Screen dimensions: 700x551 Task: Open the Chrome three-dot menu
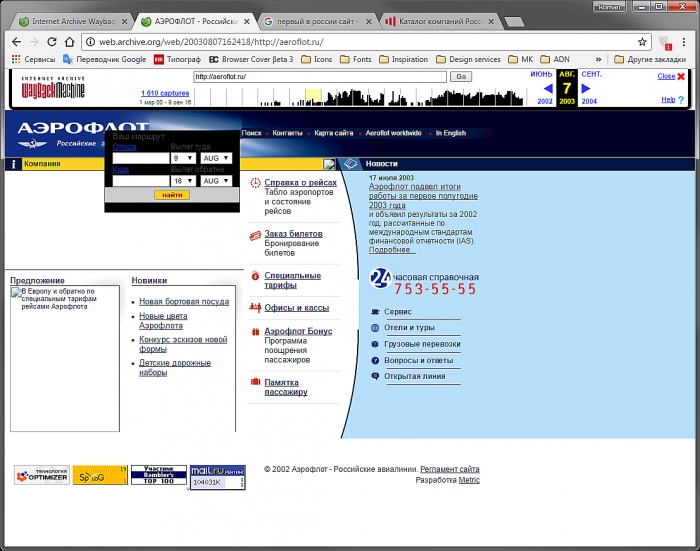click(x=683, y=42)
